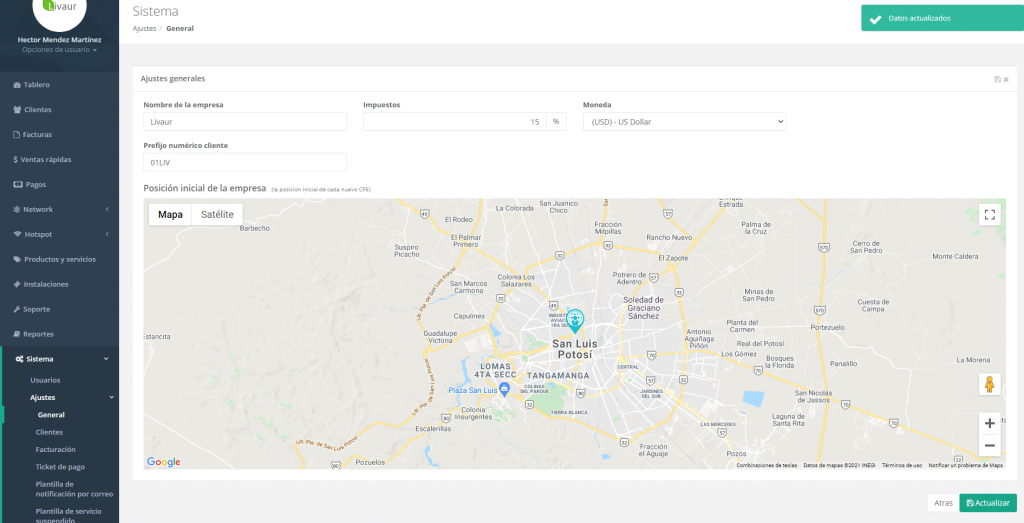Image resolution: width=1024 pixels, height=523 pixels.
Task: Close the Ajustes generales panel
Action: pos(1006,79)
